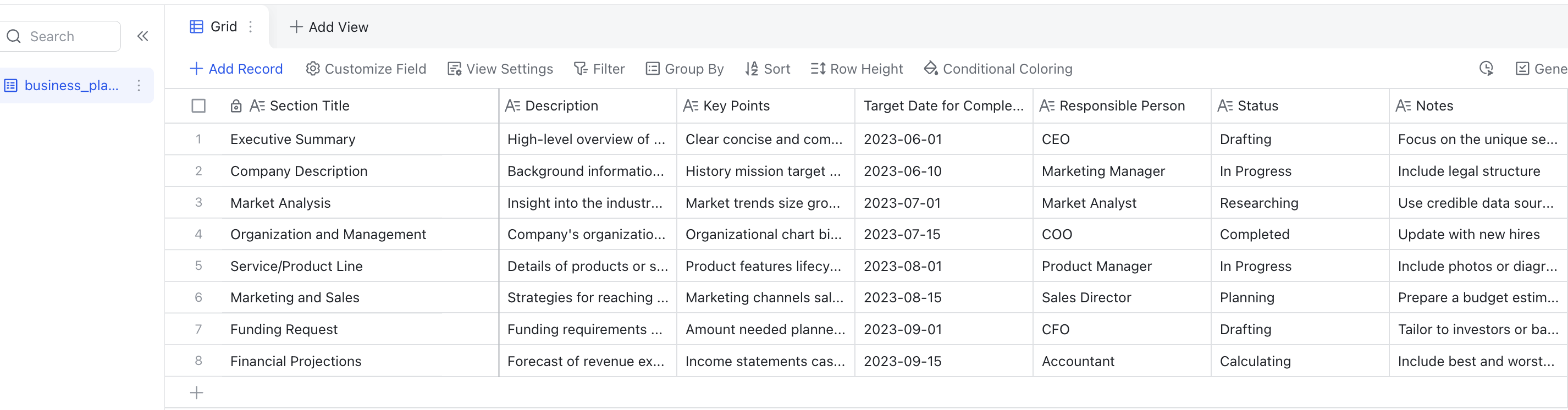This screenshot has width=1568, height=410.
Task: Click the Description field type icon
Action: tap(512, 107)
